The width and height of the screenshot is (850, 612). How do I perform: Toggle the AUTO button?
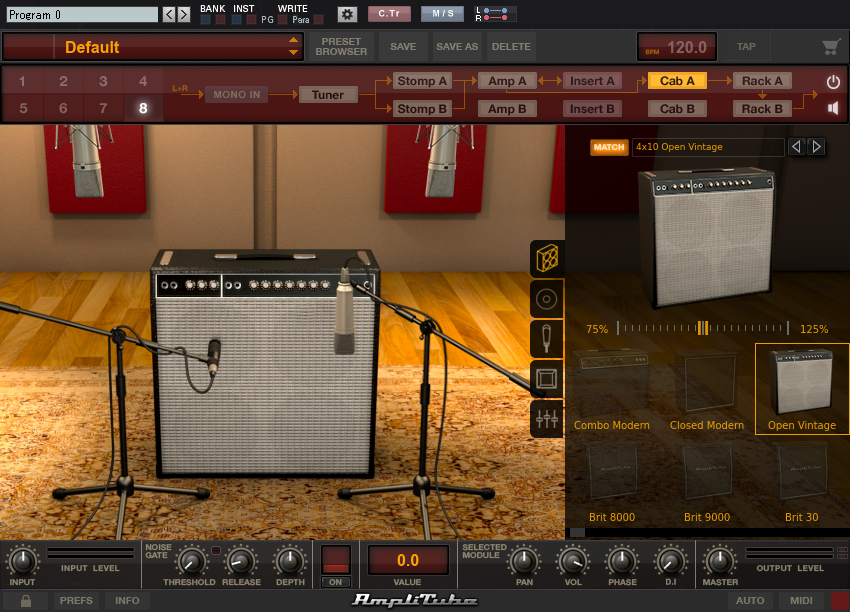coord(750,601)
